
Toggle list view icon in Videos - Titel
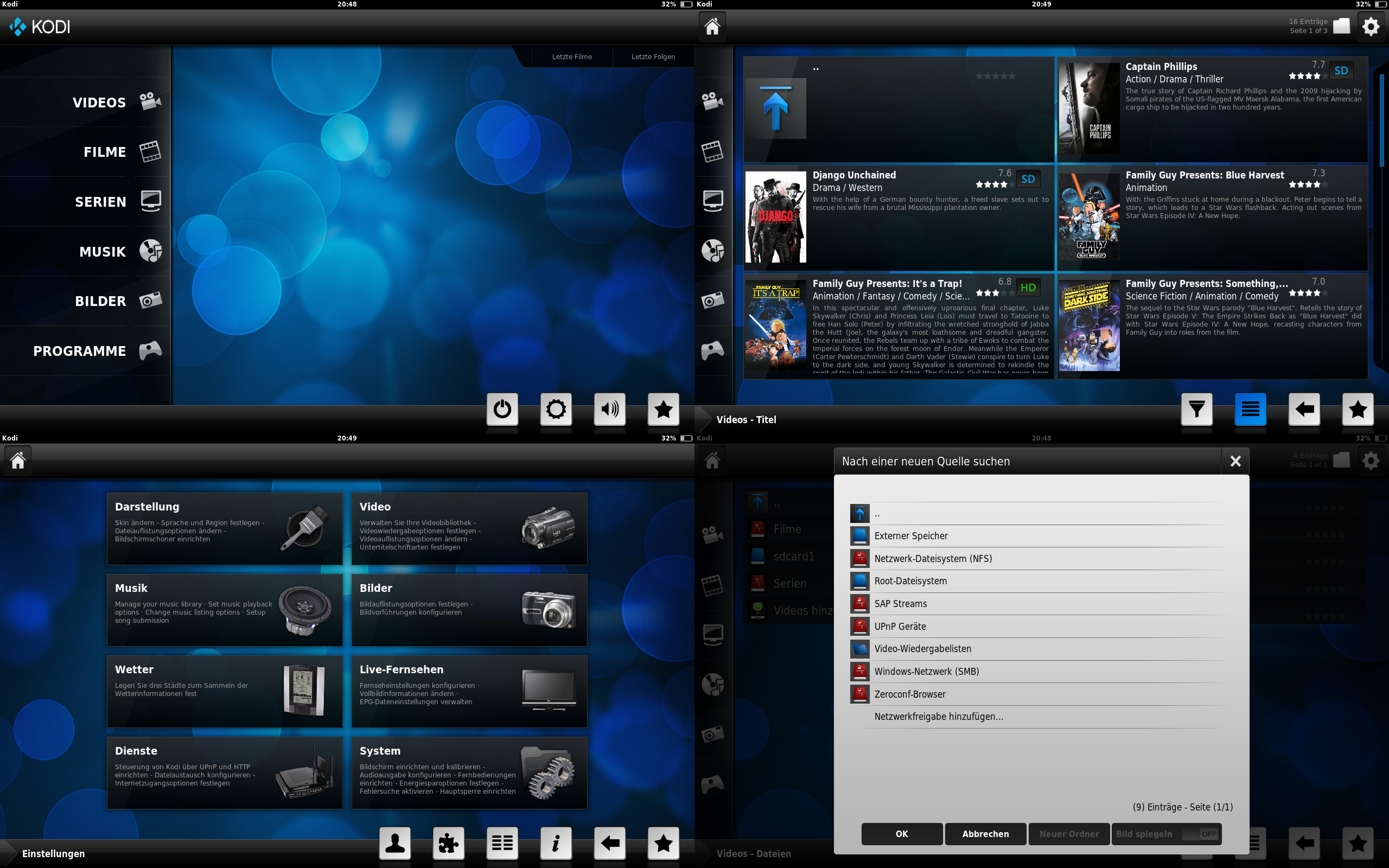click(1250, 409)
